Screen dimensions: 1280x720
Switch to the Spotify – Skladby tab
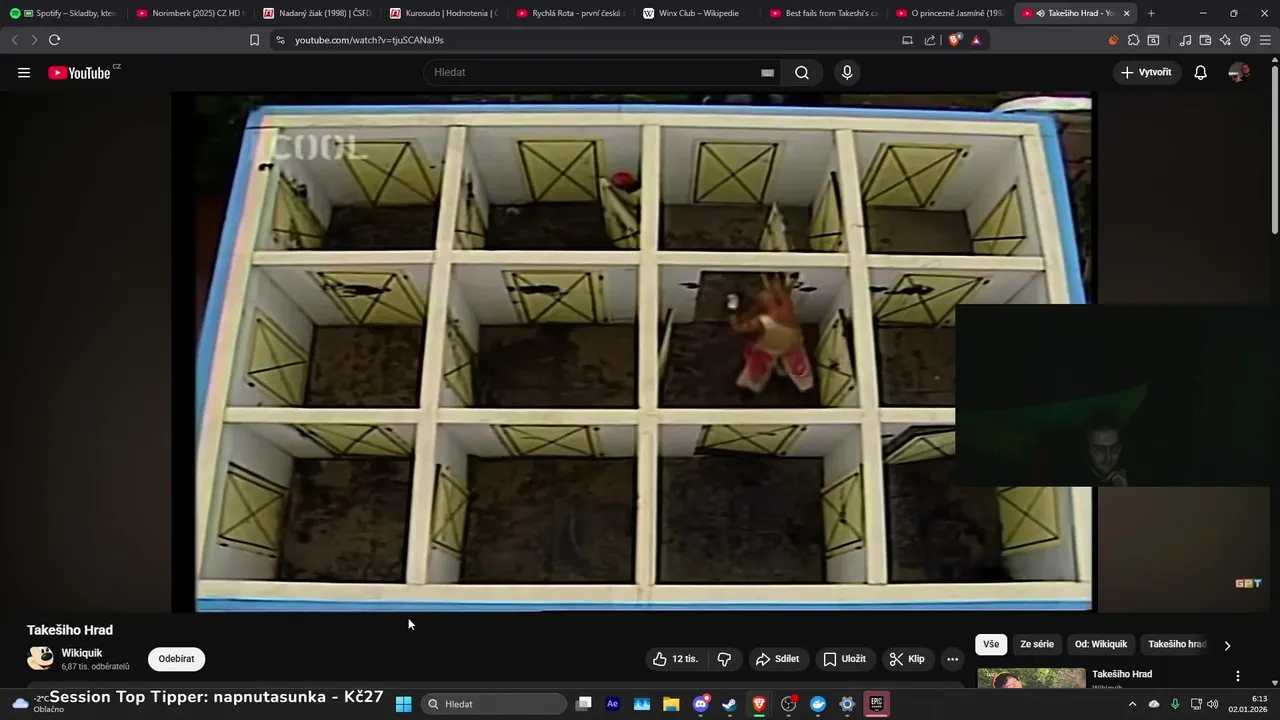coord(63,13)
